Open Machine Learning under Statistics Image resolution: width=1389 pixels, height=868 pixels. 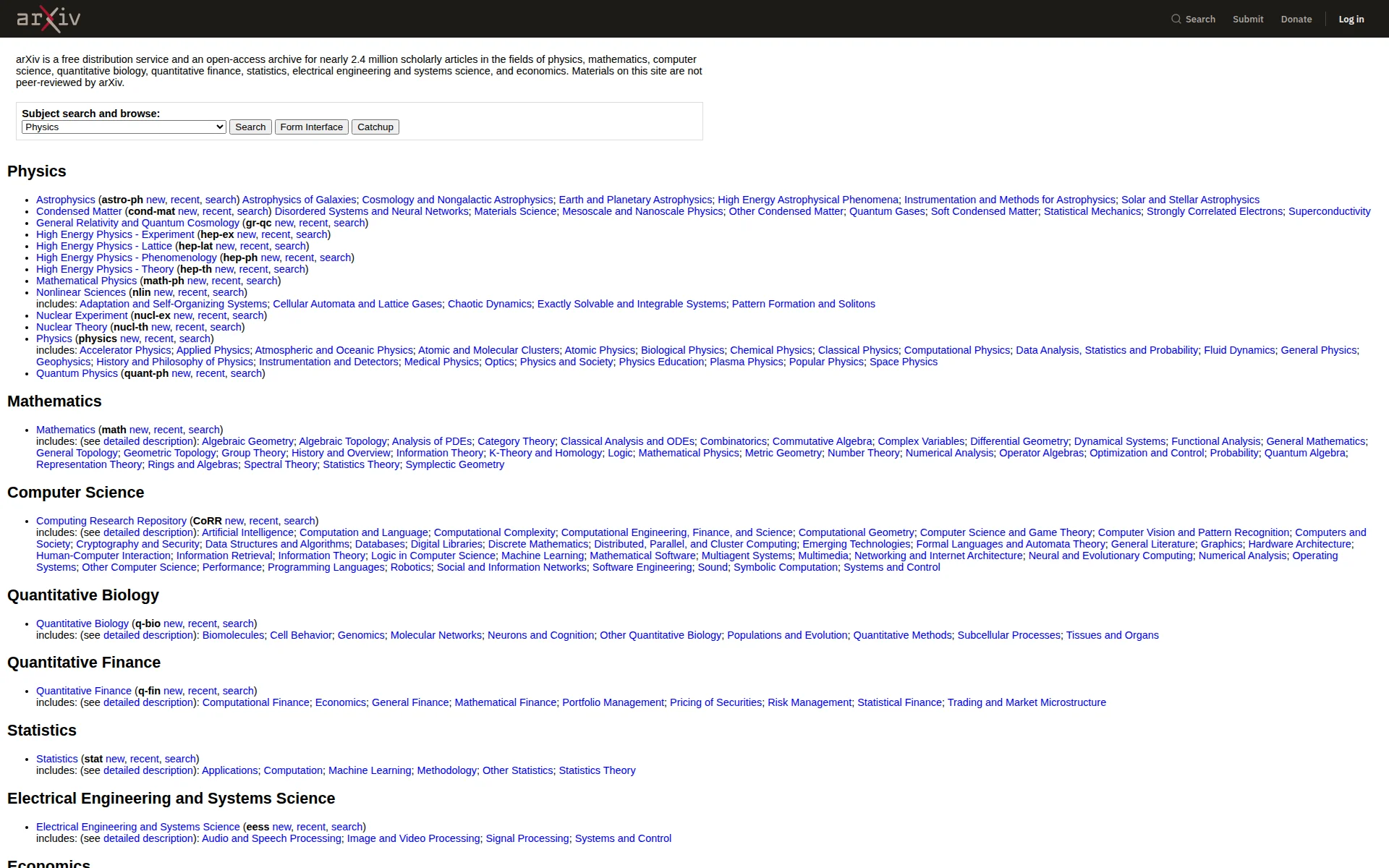370,770
